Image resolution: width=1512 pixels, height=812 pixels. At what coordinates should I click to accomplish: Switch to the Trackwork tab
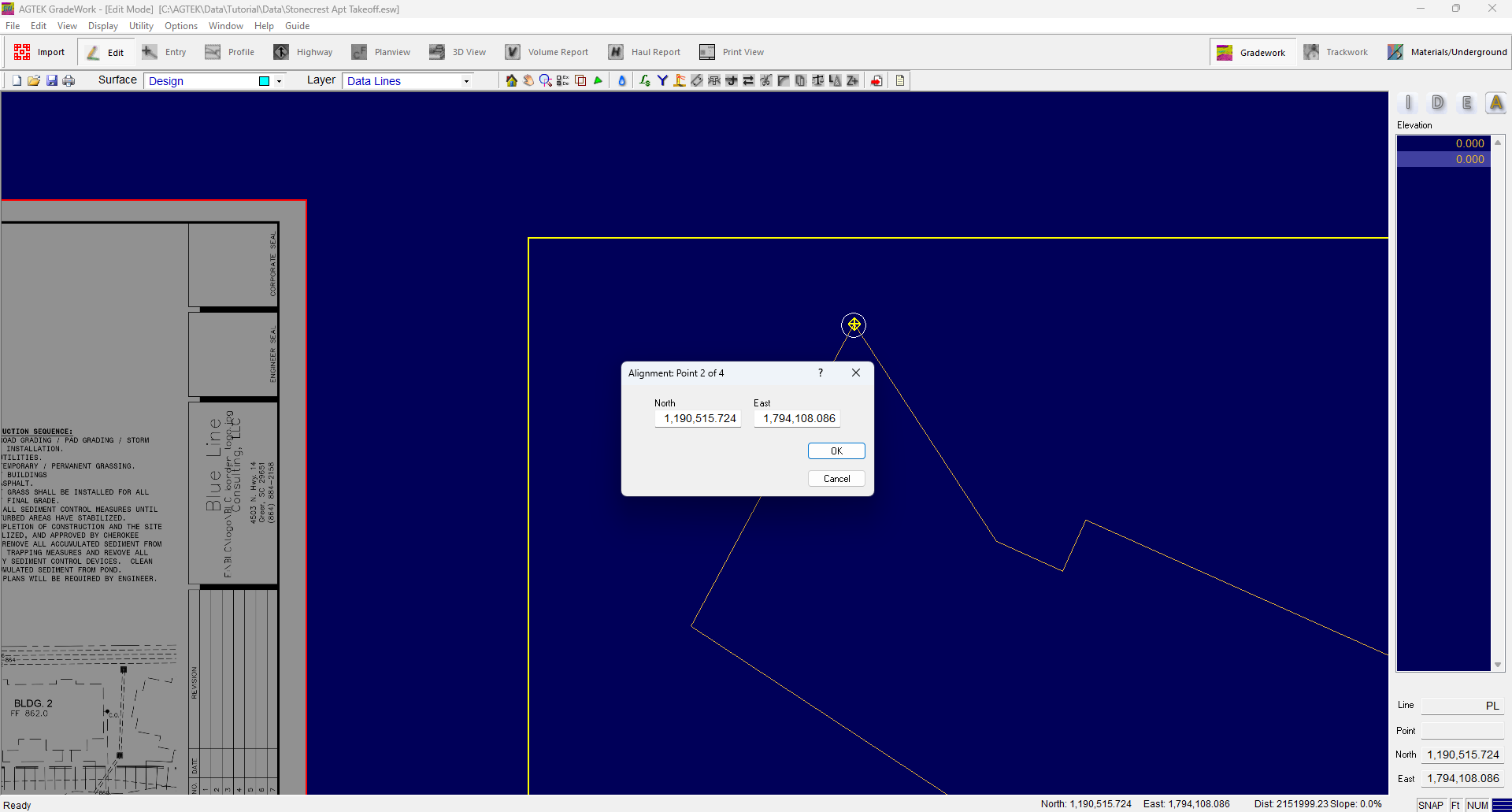pos(1336,51)
